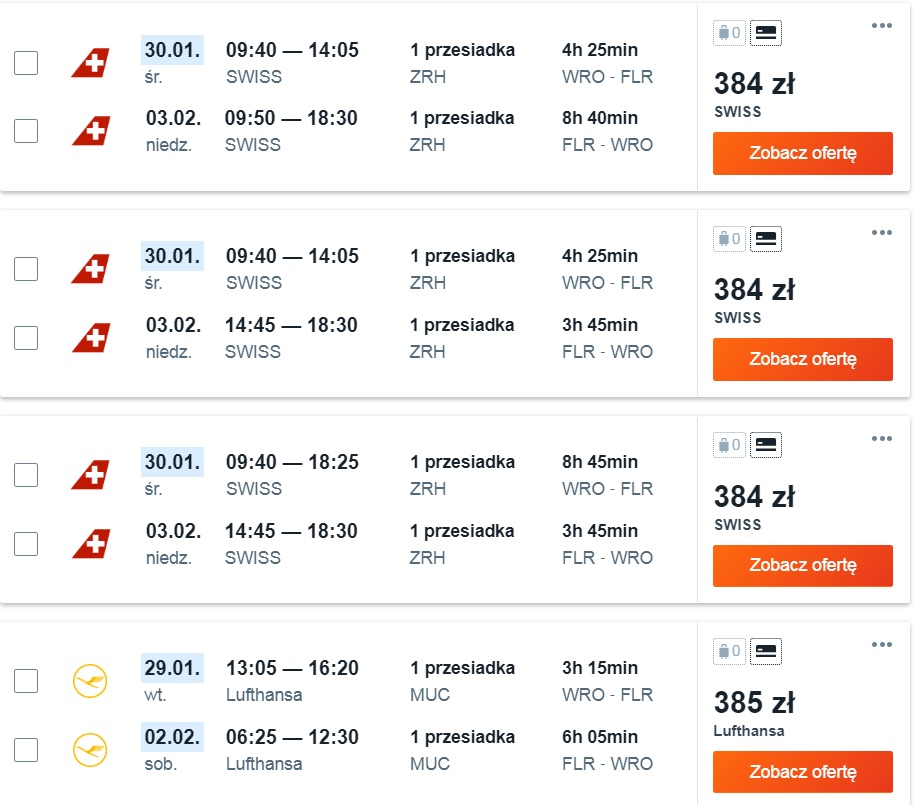915x805 pixels.
Task: Check the Lufthansa 29.01 13:05 flight box
Action: pos(26,681)
